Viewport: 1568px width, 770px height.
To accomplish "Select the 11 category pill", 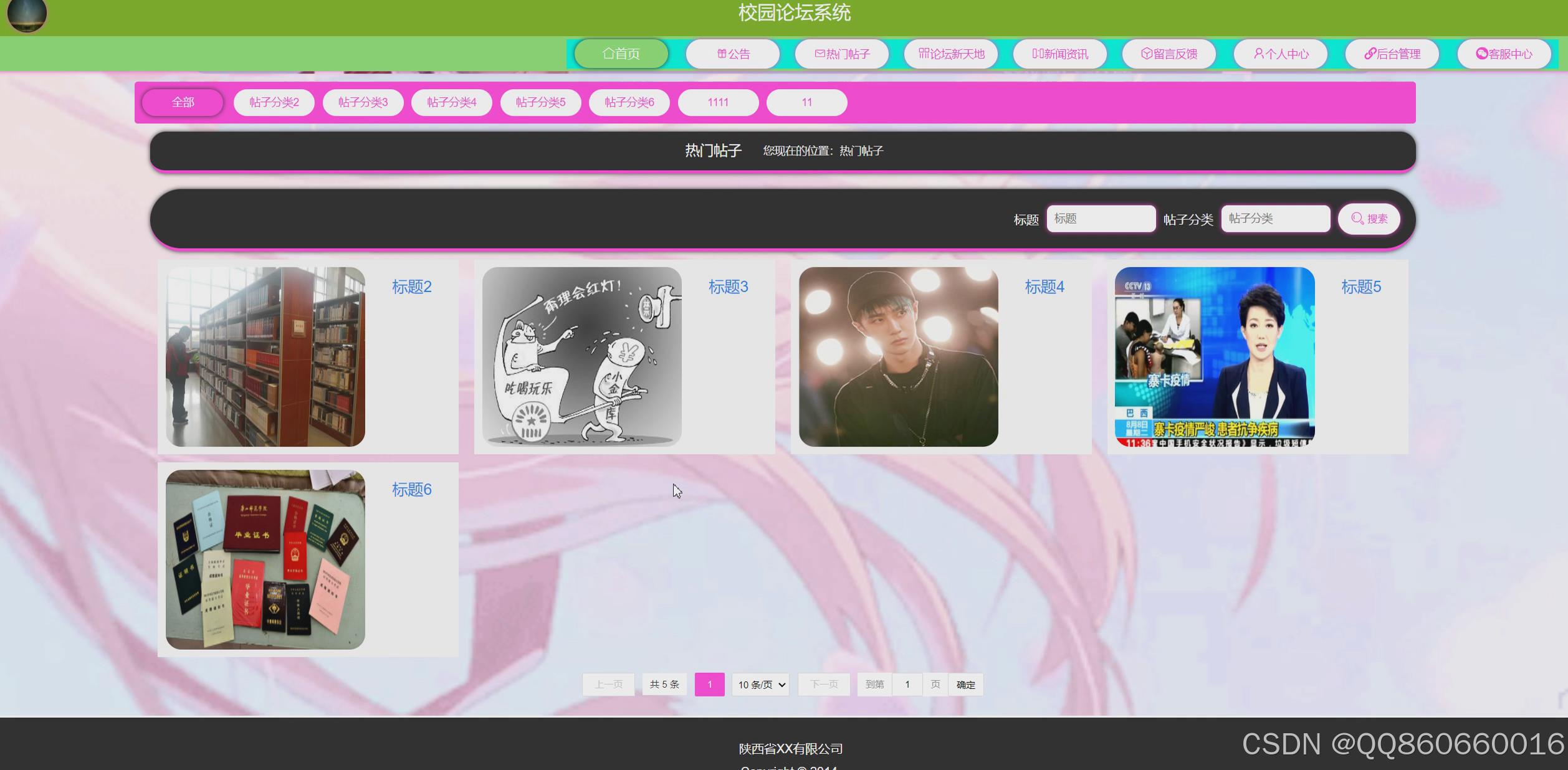I will (807, 102).
